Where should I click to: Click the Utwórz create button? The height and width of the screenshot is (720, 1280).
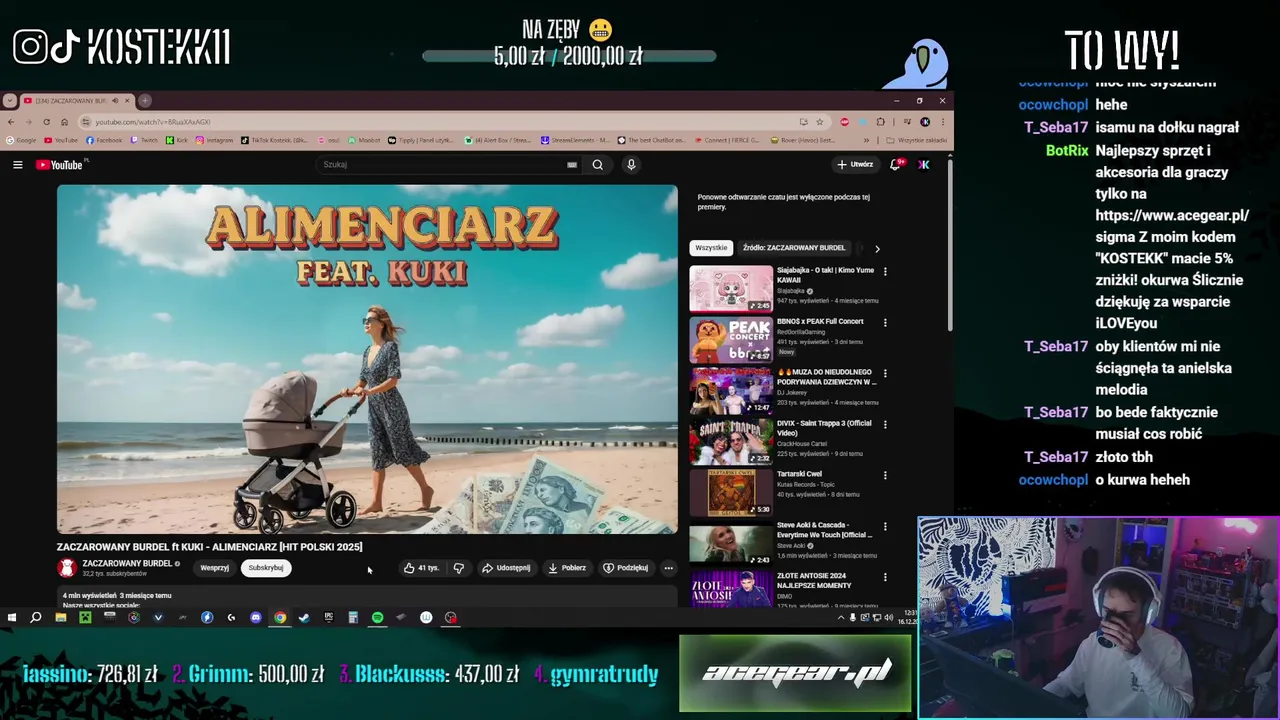(x=855, y=165)
